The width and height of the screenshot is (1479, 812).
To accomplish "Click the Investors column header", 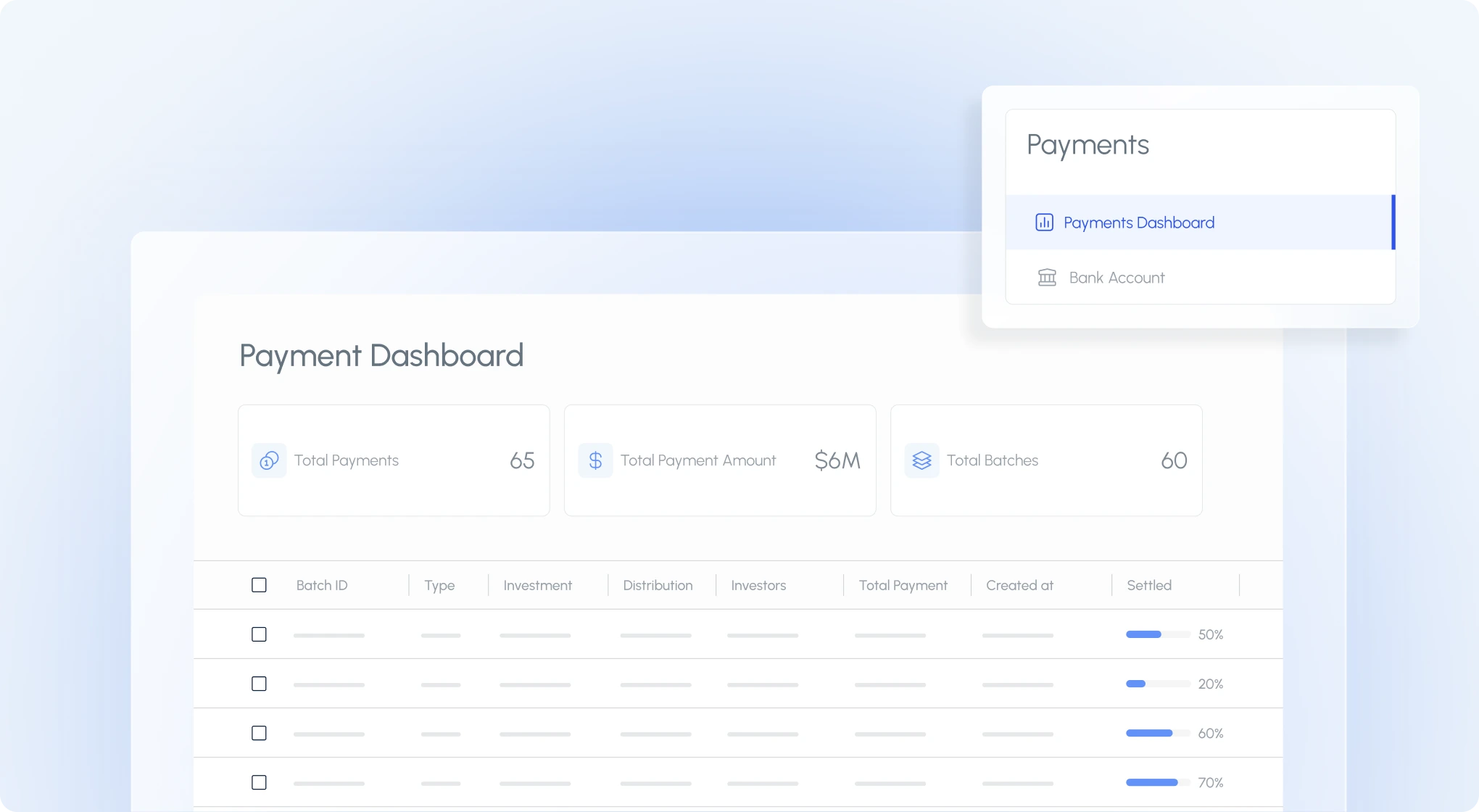I will click(758, 585).
